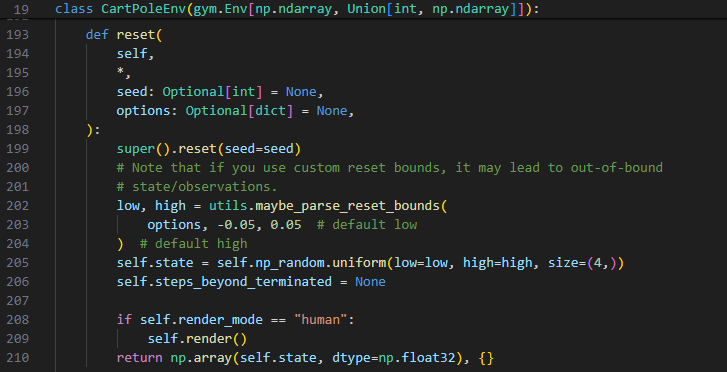Jump to sticky header class CartPoleEnv
The height and width of the screenshot is (372, 727).
click(297, 9)
